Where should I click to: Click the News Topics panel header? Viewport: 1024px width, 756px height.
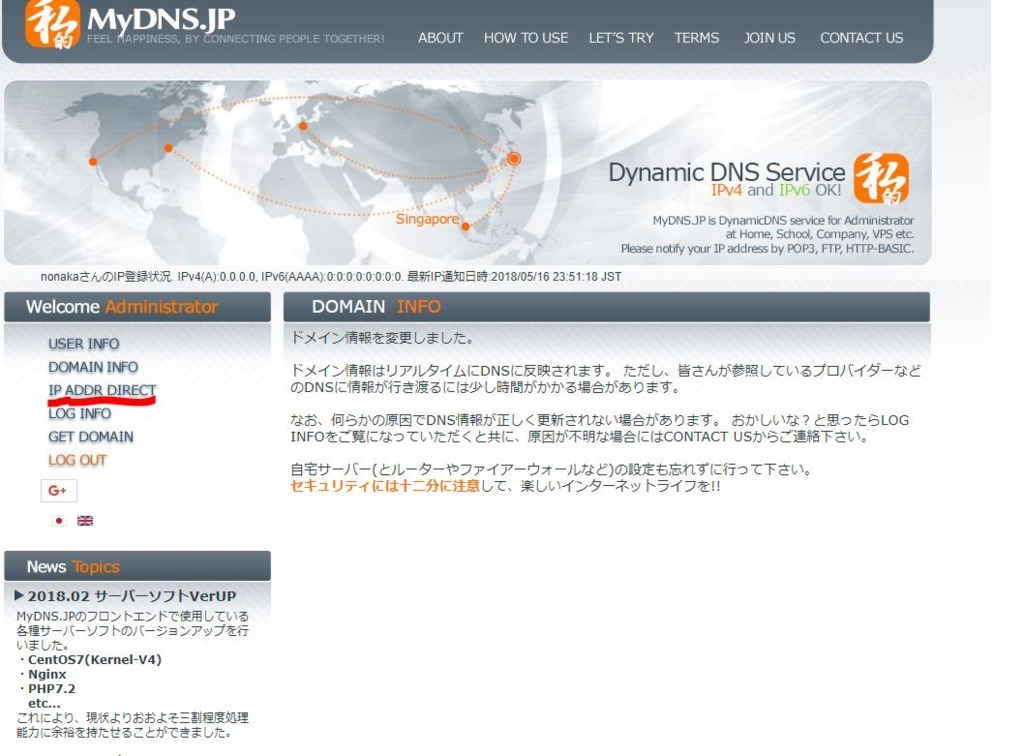(137, 566)
